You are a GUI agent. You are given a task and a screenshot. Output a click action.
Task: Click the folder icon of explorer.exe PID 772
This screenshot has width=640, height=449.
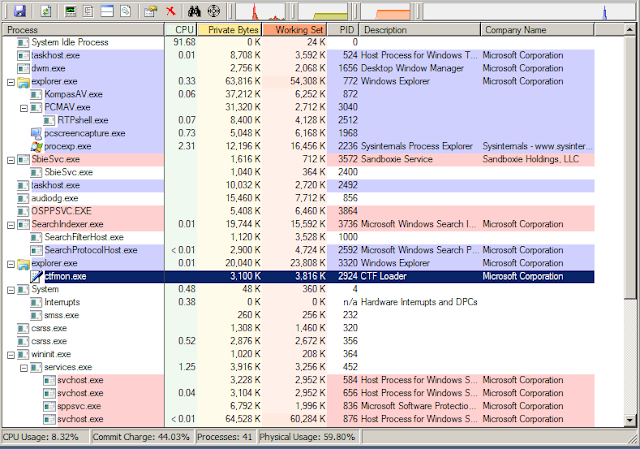tap(23, 82)
